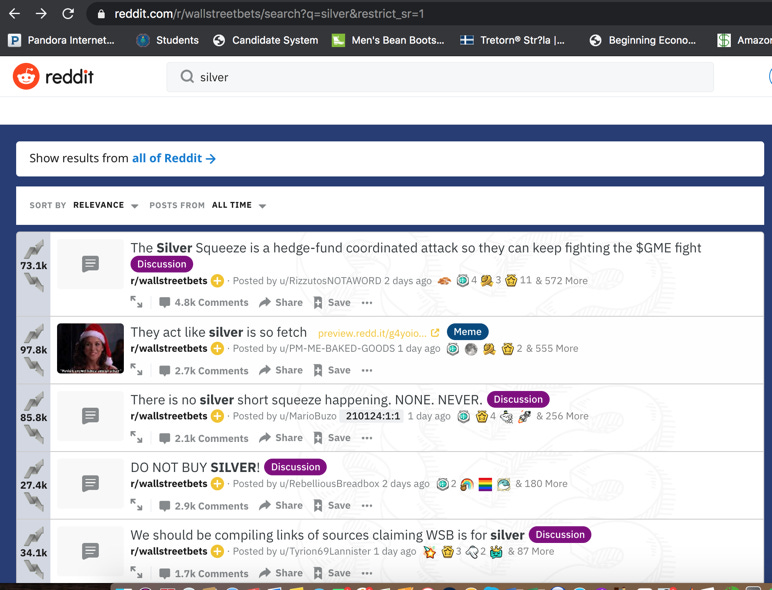Click '& 572 More' awards on Silver Squeeze post
This screenshot has width=772, height=590.
pos(561,281)
